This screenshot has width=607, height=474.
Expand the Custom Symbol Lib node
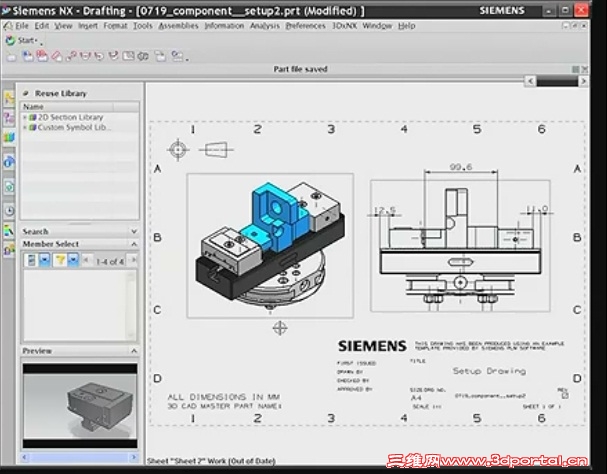[25, 127]
